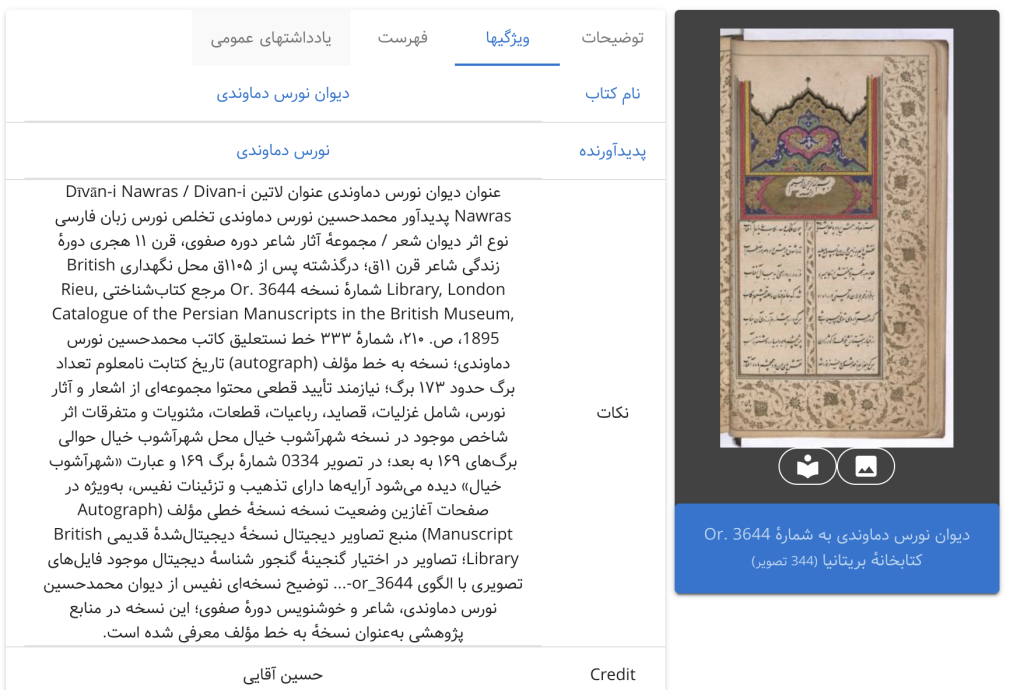
Task: Click the پدیدآورنده field label
Action: 613,151
